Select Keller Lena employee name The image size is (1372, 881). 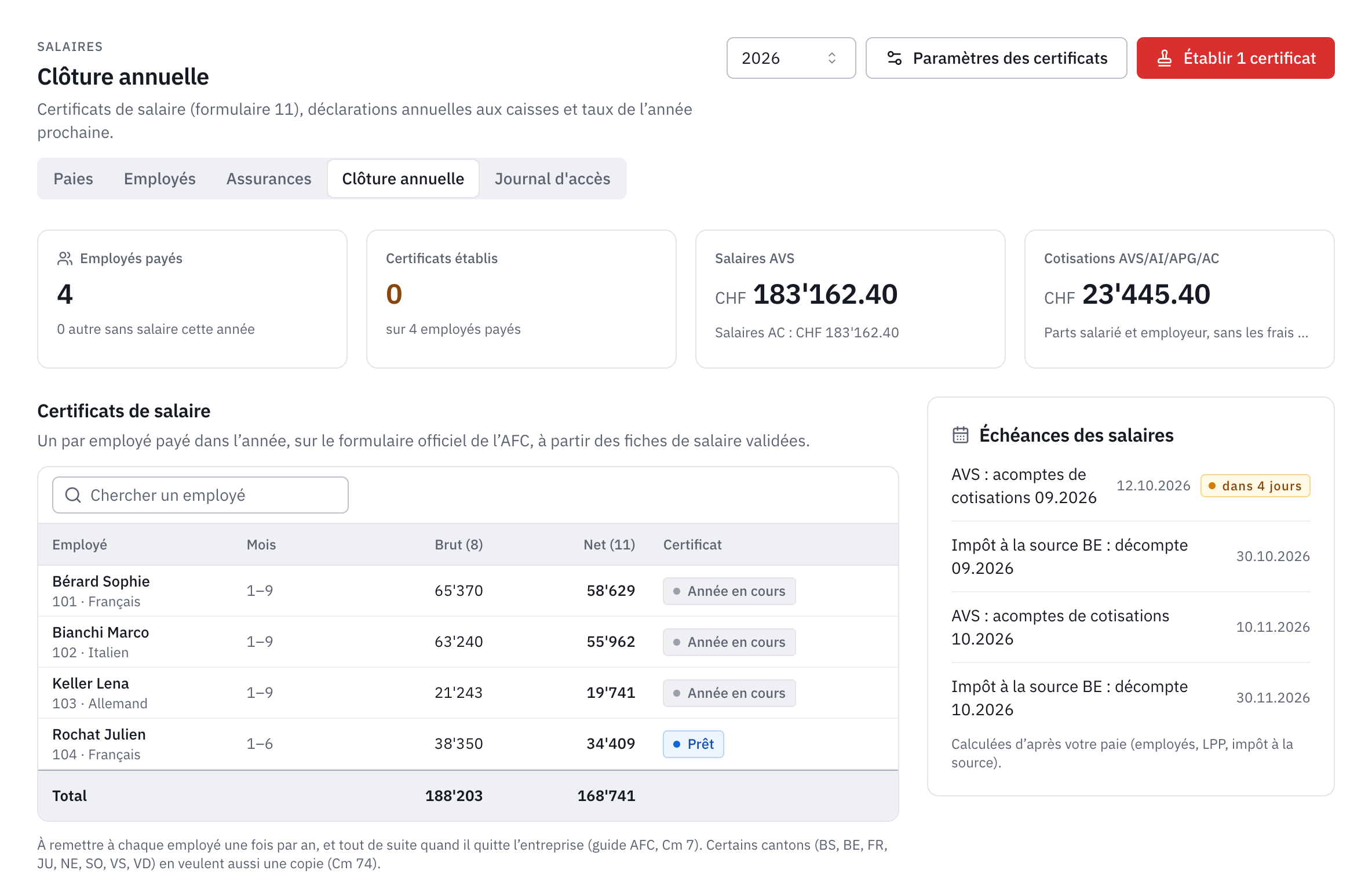pos(91,683)
